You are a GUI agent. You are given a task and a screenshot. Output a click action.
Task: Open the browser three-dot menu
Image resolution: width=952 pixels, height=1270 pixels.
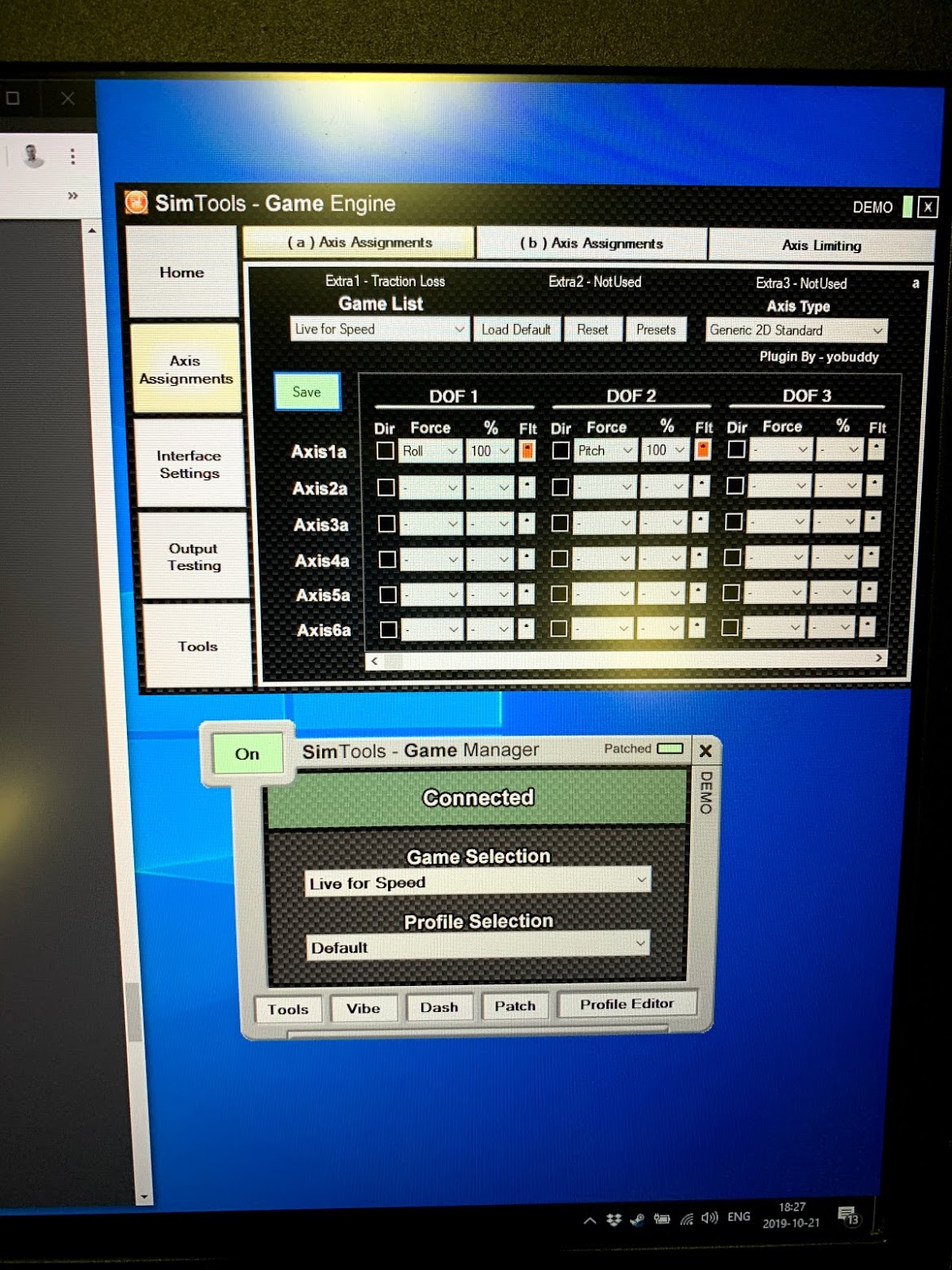pos(73,156)
